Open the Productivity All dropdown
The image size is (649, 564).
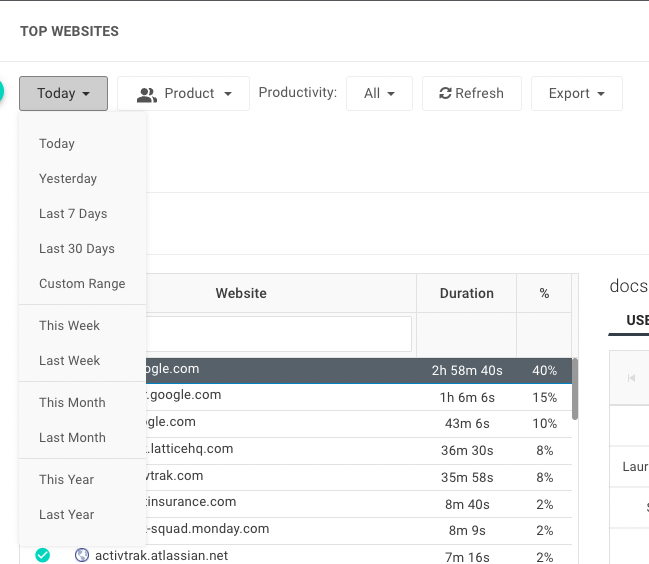click(379, 94)
